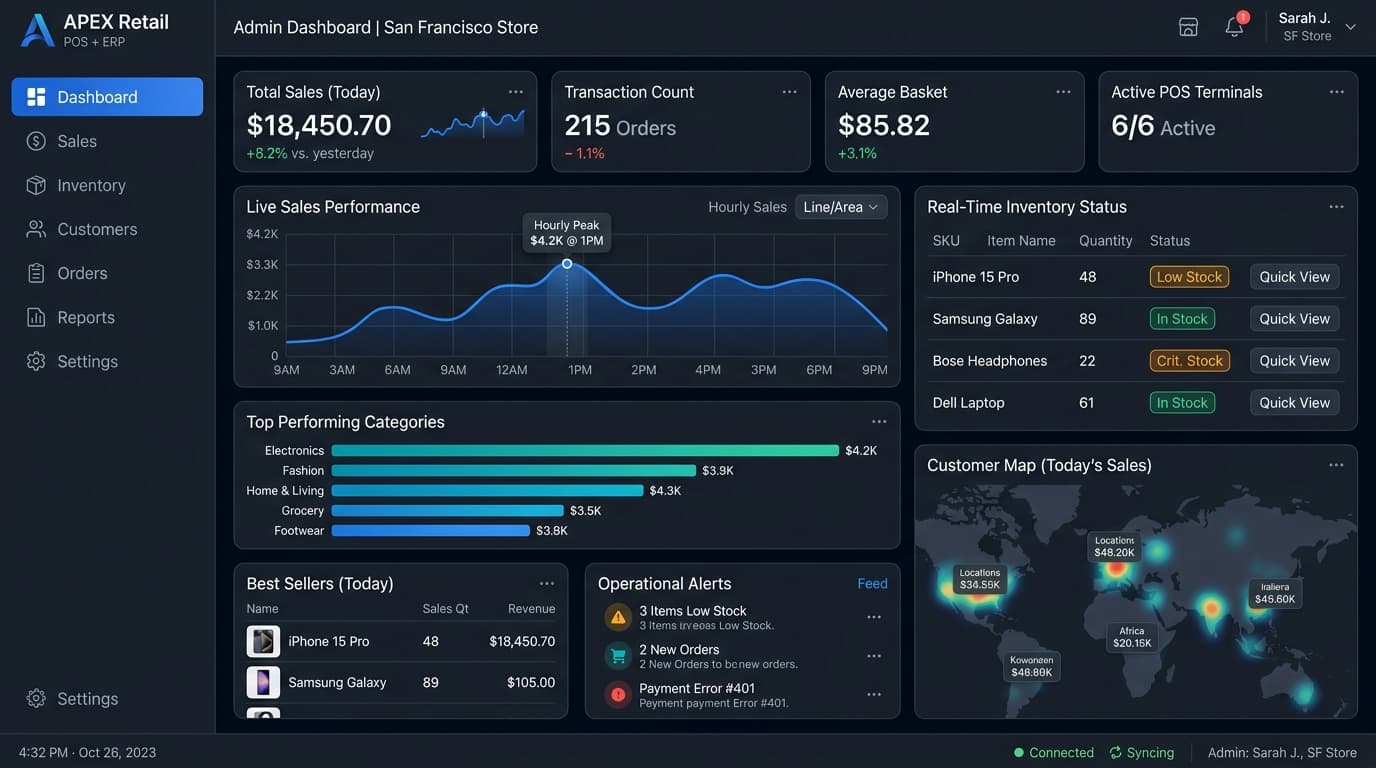Click the Home & Living category bar

[488, 491]
